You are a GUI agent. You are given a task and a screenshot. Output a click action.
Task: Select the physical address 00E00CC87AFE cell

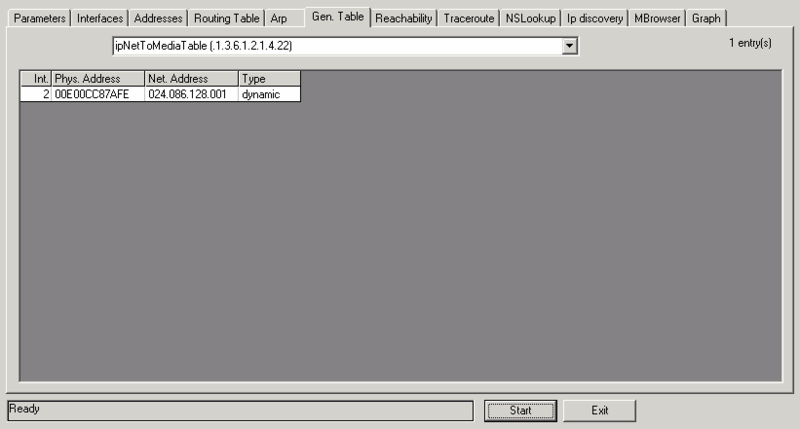click(x=98, y=94)
